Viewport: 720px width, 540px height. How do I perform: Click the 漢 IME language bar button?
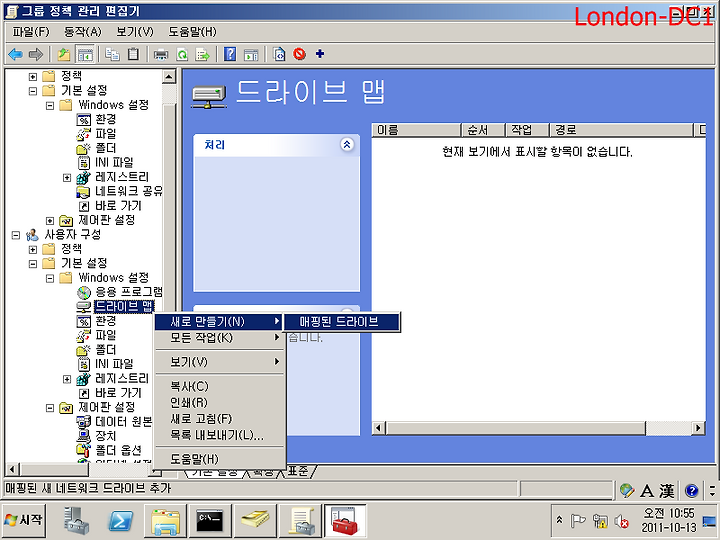tap(667, 491)
